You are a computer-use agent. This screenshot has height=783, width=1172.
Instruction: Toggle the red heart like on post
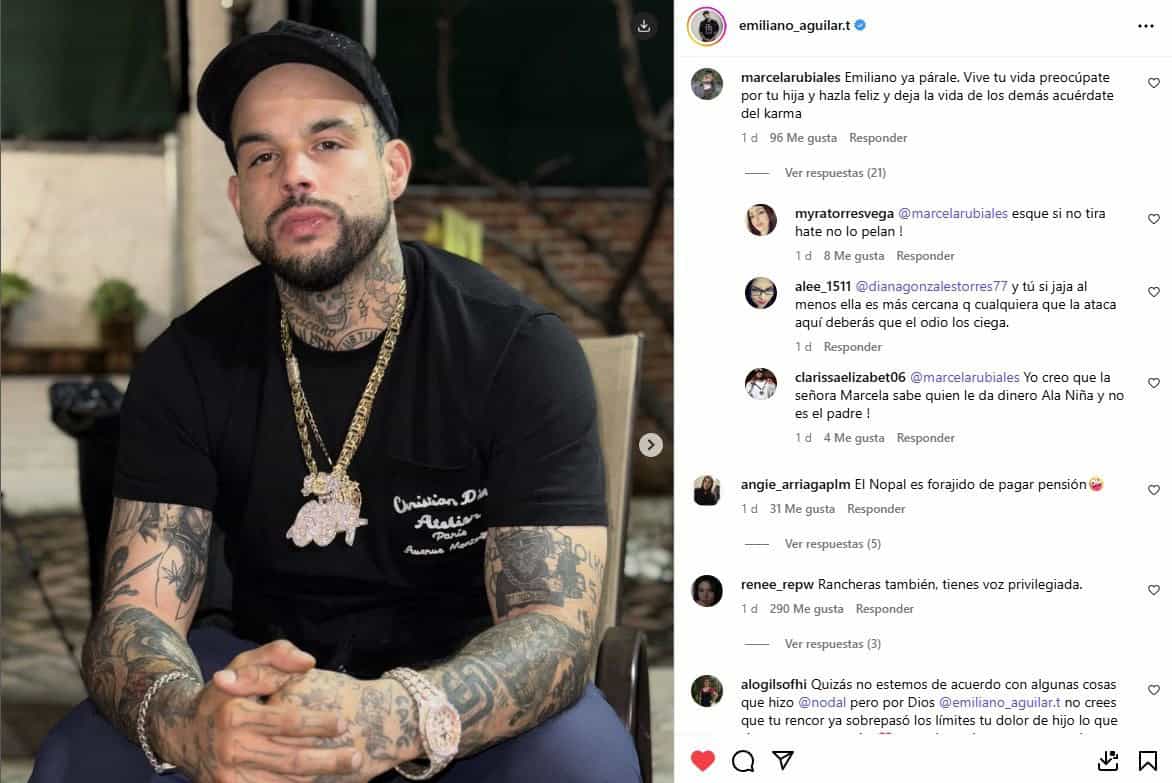point(703,761)
